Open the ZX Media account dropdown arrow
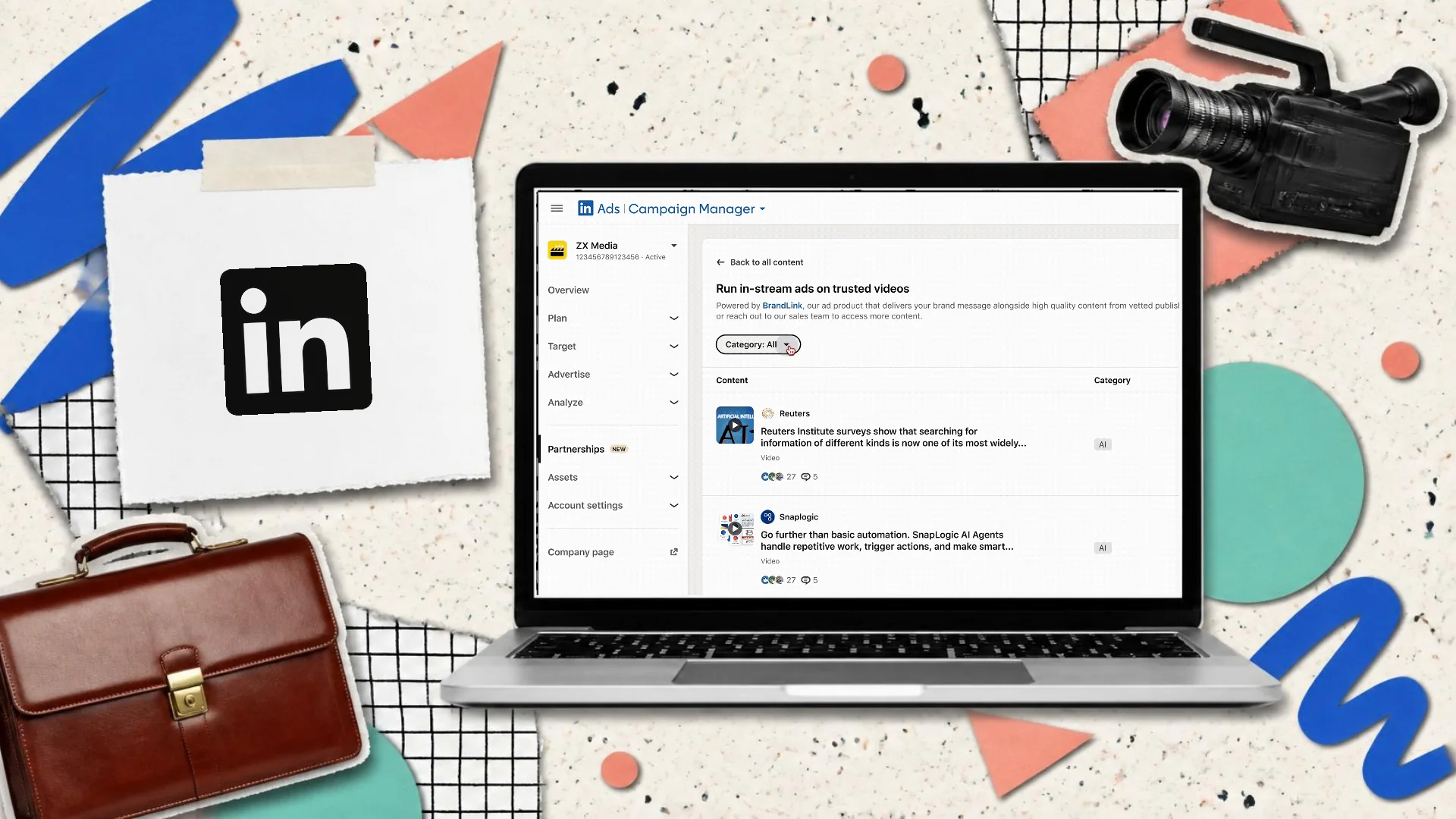Screen dimensions: 1456x819 [x=673, y=246]
